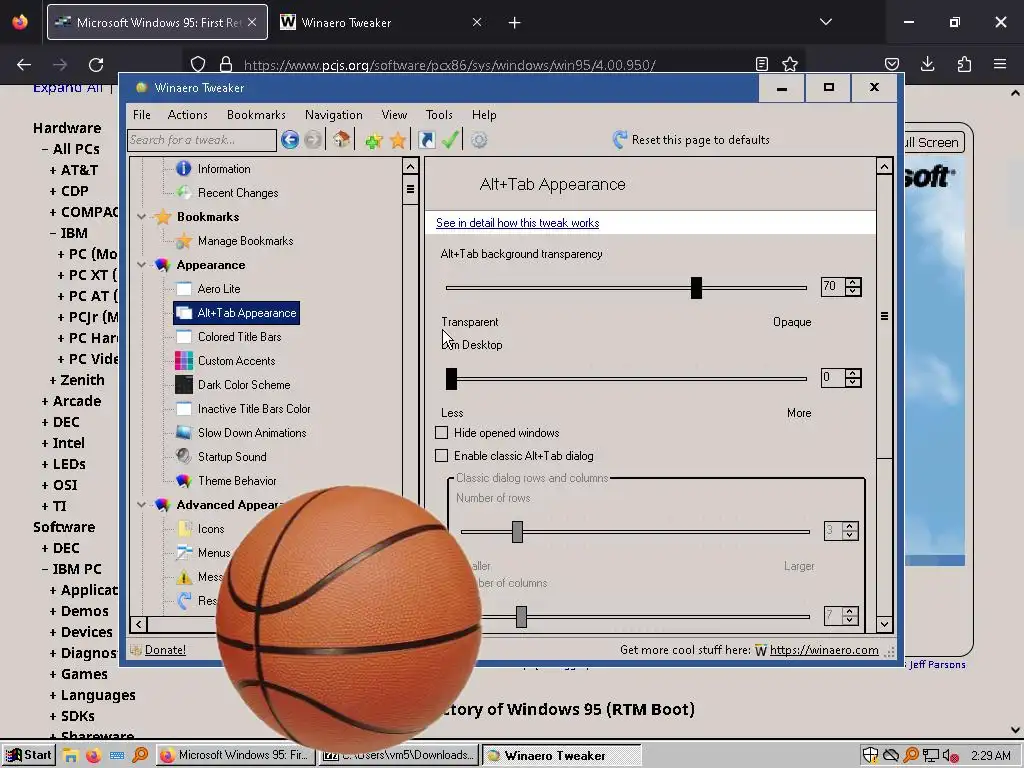
Task: Switch to the Winaero Tweaker browser tab
Action: coord(380,22)
